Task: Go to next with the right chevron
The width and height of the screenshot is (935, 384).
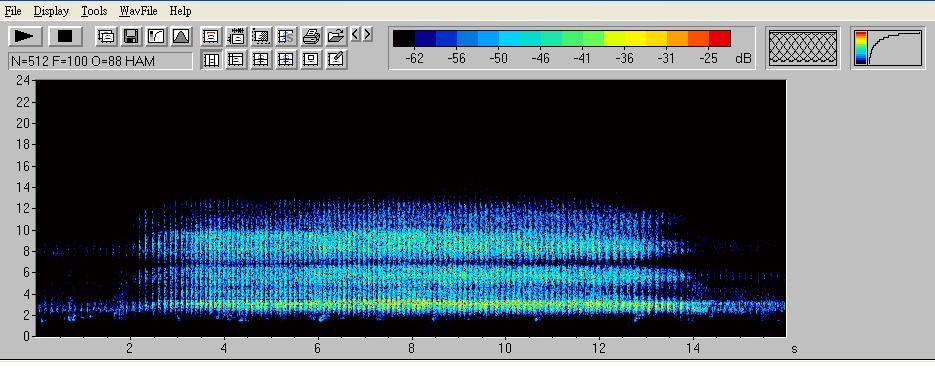Action: [x=367, y=35]
